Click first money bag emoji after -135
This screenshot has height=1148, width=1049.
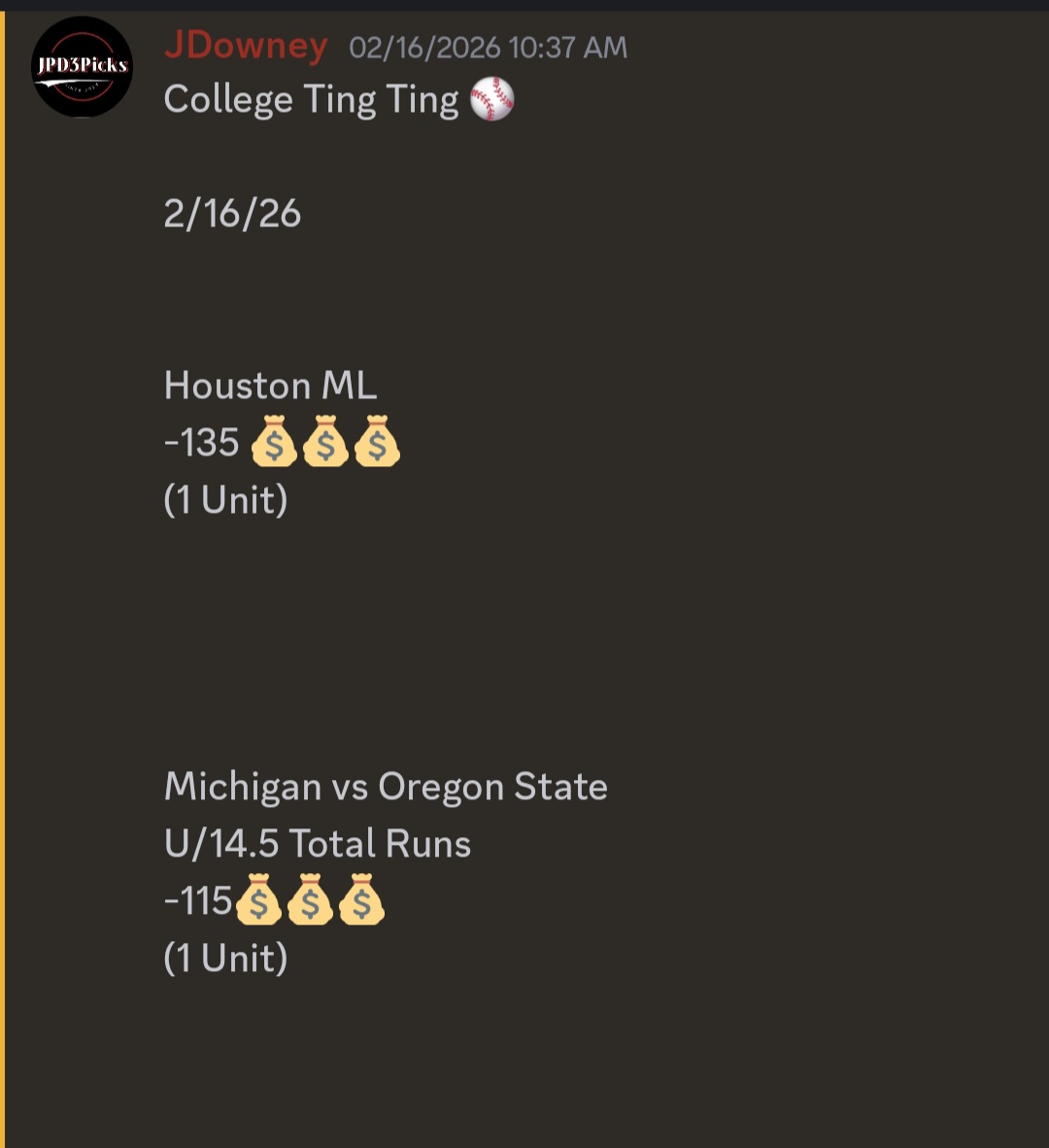274,442
